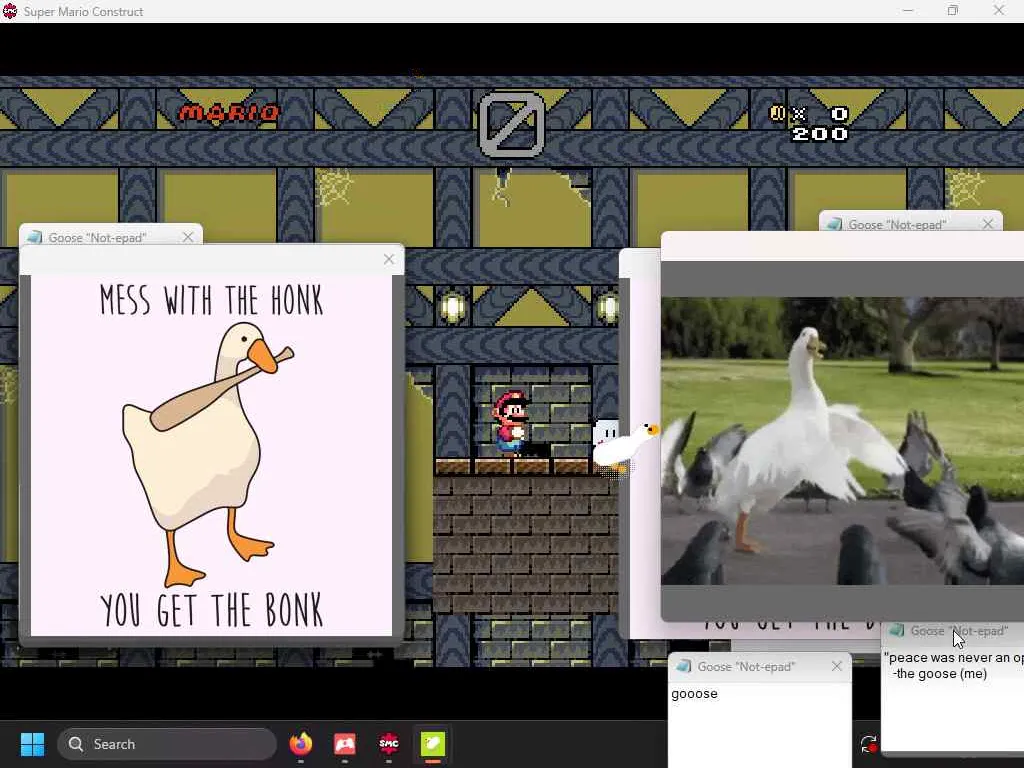Open Firefox from the taskbar
Viewport: 1024px width, 768px height.
click(x=300, y=744)
